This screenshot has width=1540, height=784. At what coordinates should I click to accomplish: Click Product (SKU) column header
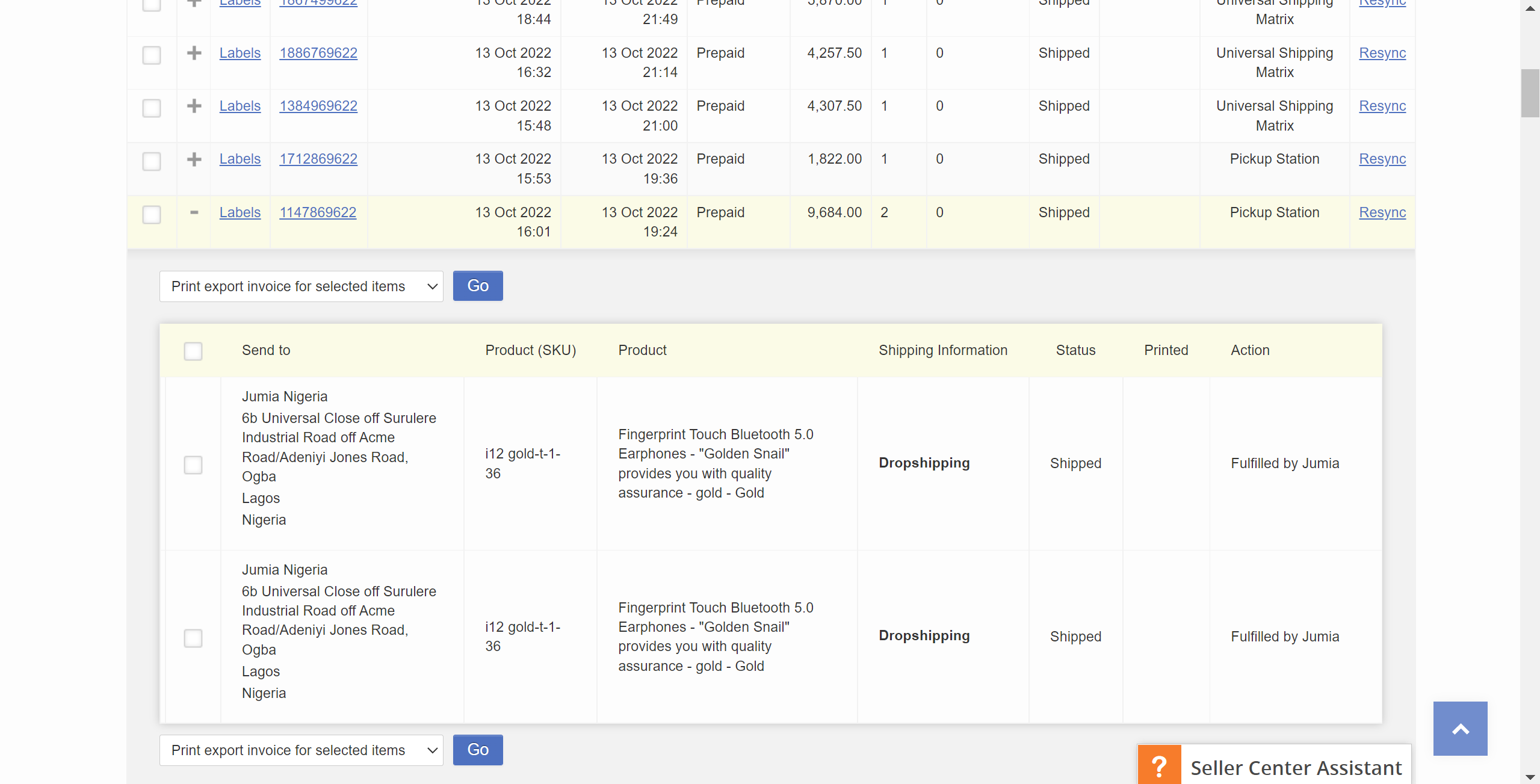(531, 350)
